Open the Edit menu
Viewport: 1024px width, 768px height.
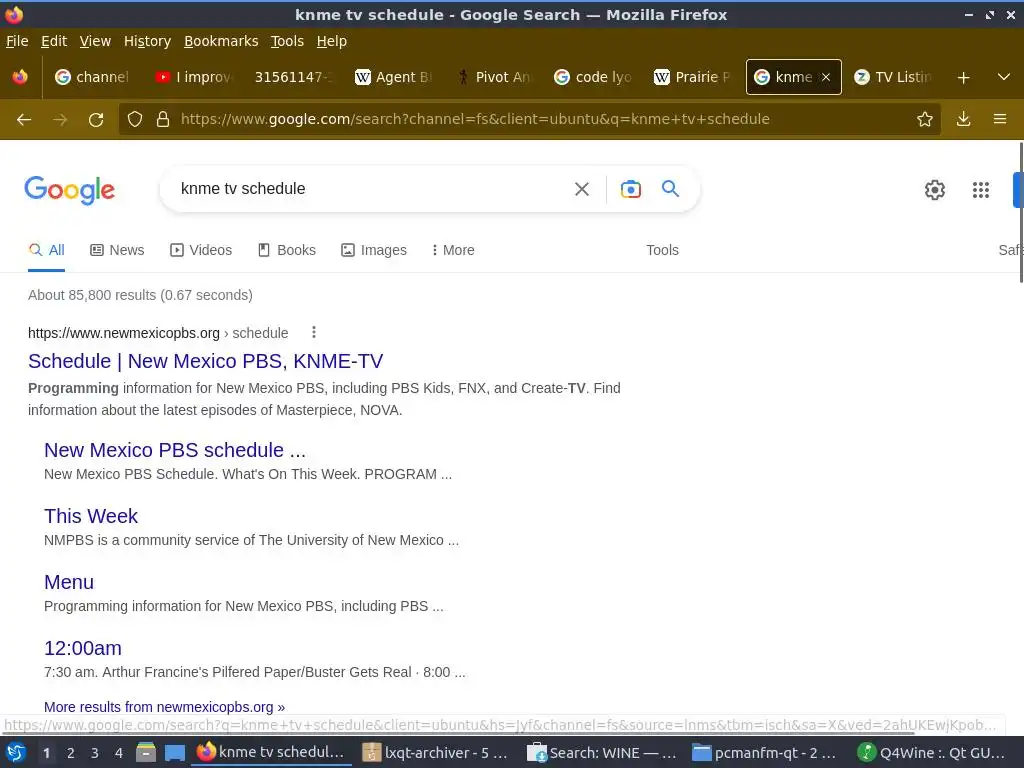coord(54,41)
